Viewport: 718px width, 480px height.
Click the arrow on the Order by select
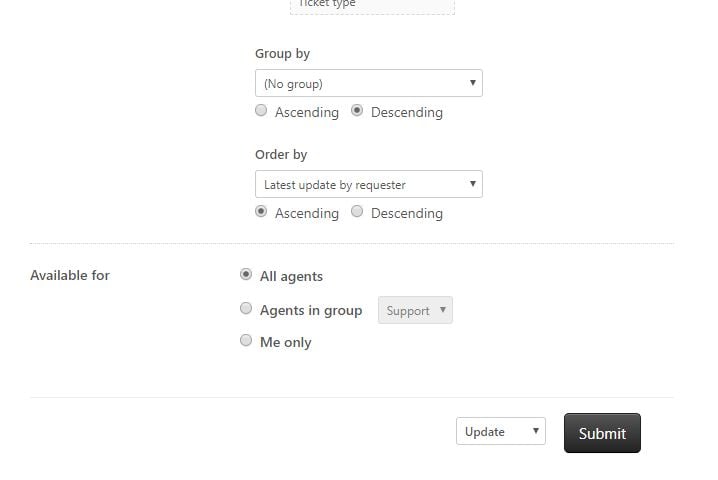tap(473, 184)
